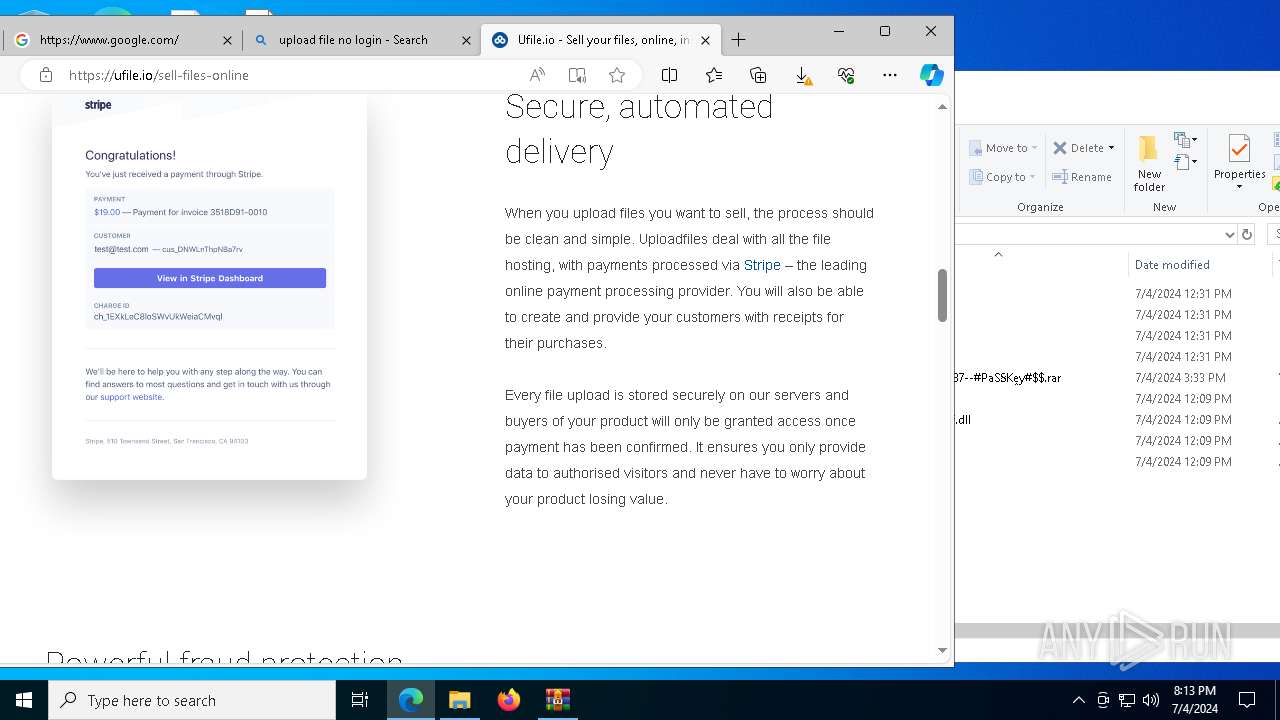Refresh the File Explorer location

[1246, 234]
